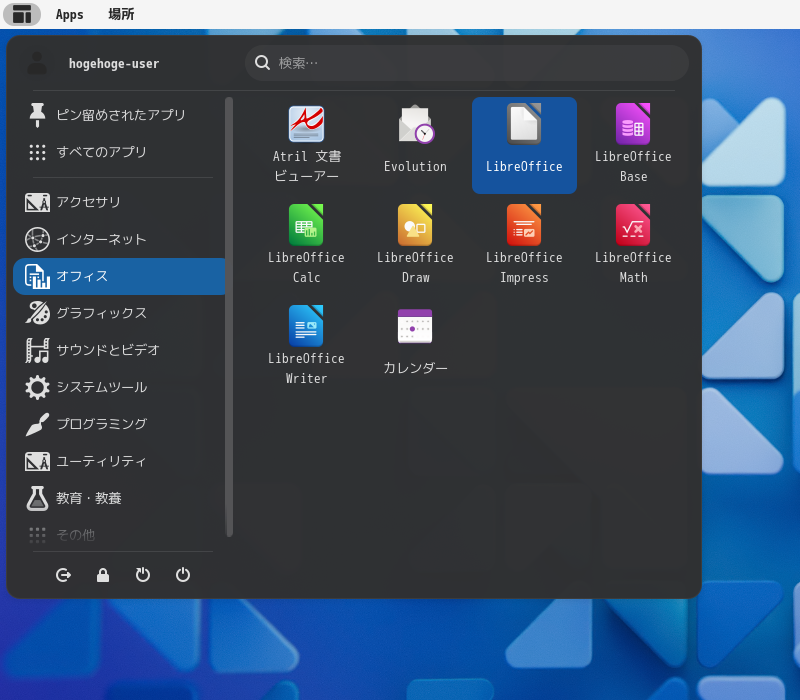Click the power off icon

click(183, 575)
